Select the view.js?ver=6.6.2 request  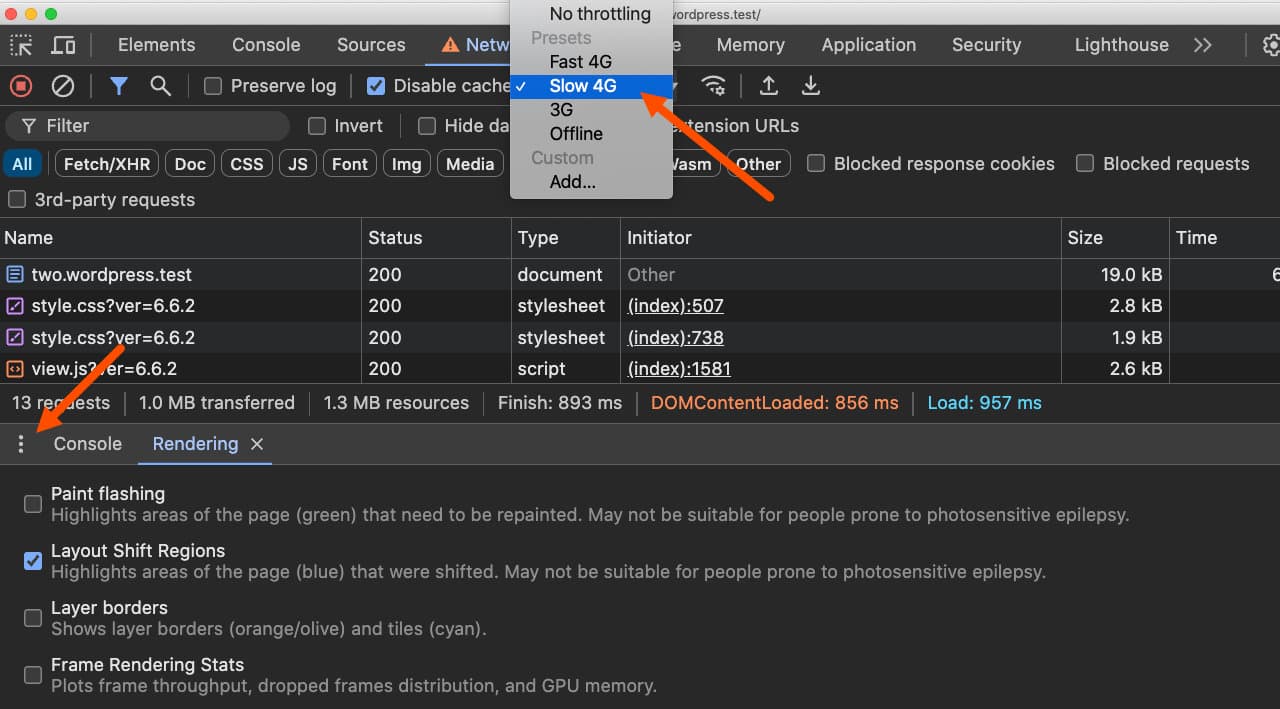point(640,369)
